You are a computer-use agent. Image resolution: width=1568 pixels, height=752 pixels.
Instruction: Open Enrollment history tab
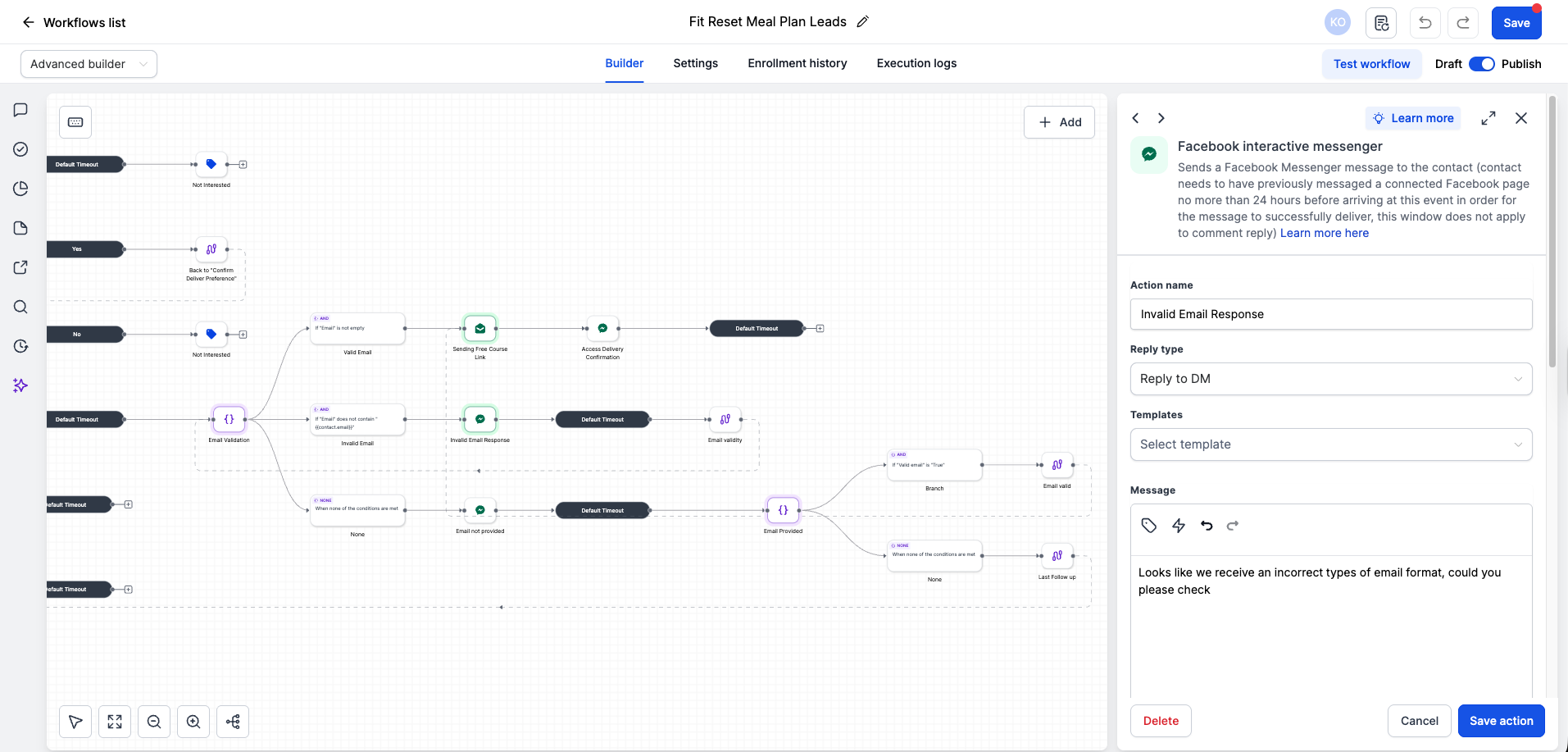[x=798, y=63]
